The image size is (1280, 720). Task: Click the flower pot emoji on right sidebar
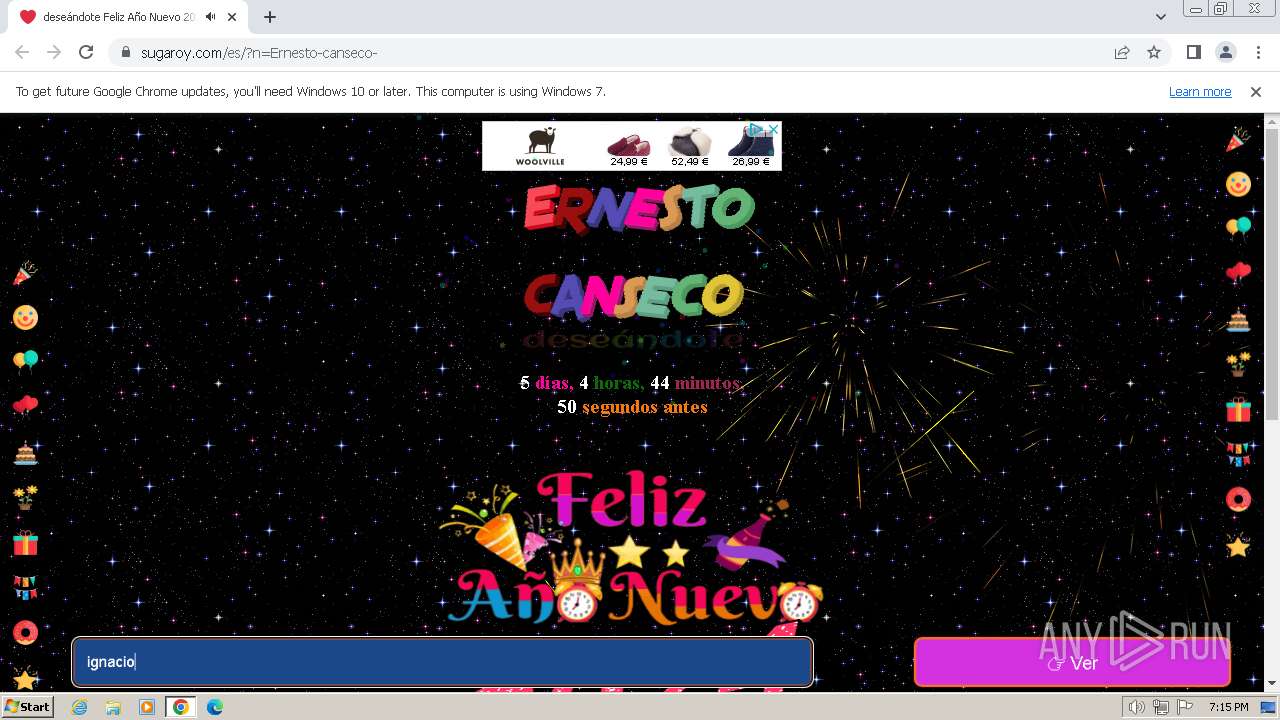pos(1238,364)
